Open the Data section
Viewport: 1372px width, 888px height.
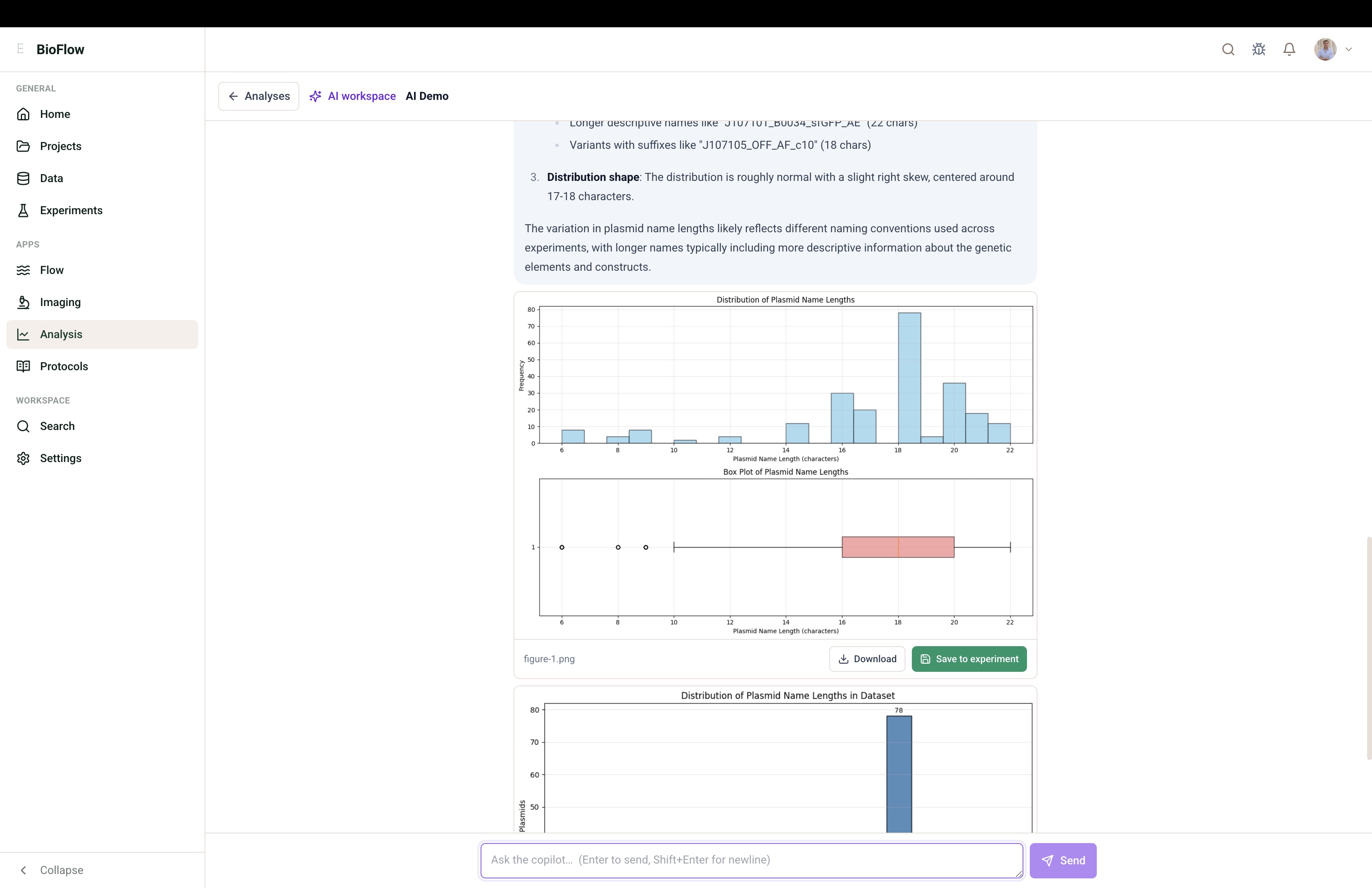pos(102,178)
